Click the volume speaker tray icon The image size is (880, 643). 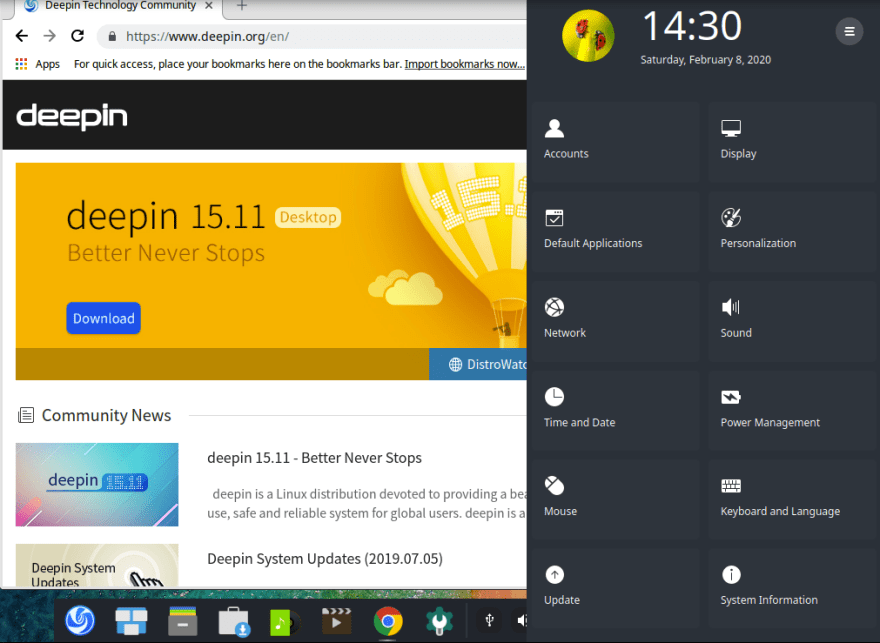[x=521, y=620]
